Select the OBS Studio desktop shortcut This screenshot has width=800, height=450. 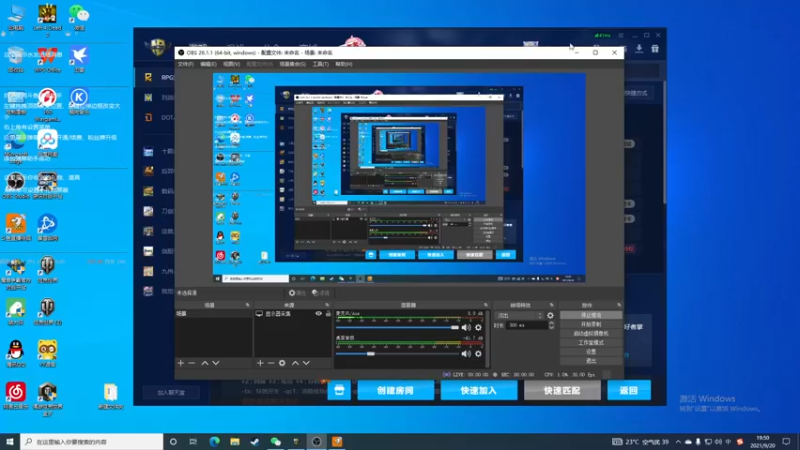(x=16, y=185)
